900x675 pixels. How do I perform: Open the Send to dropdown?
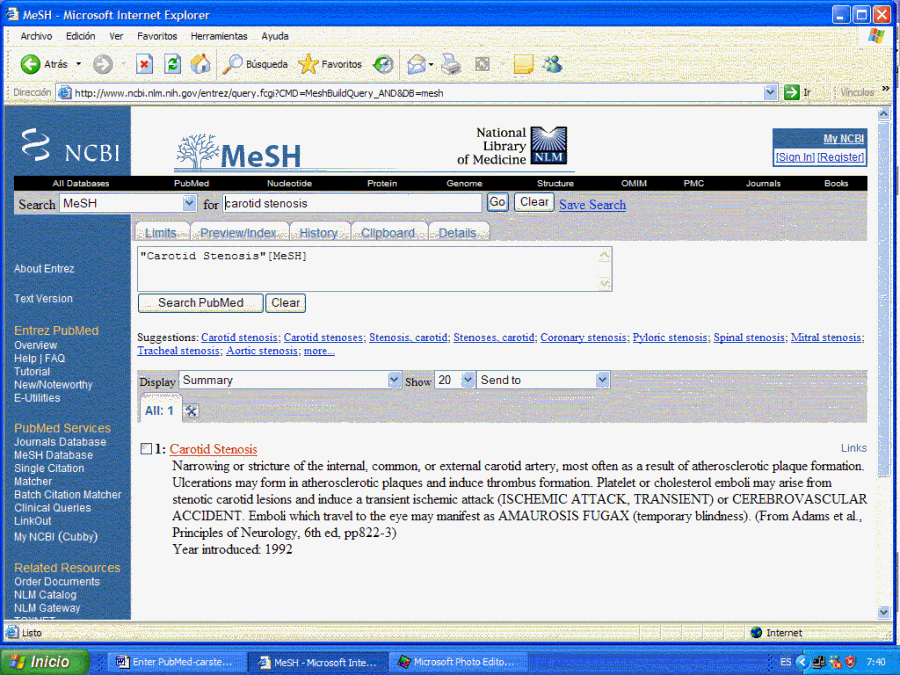point(602,380)
